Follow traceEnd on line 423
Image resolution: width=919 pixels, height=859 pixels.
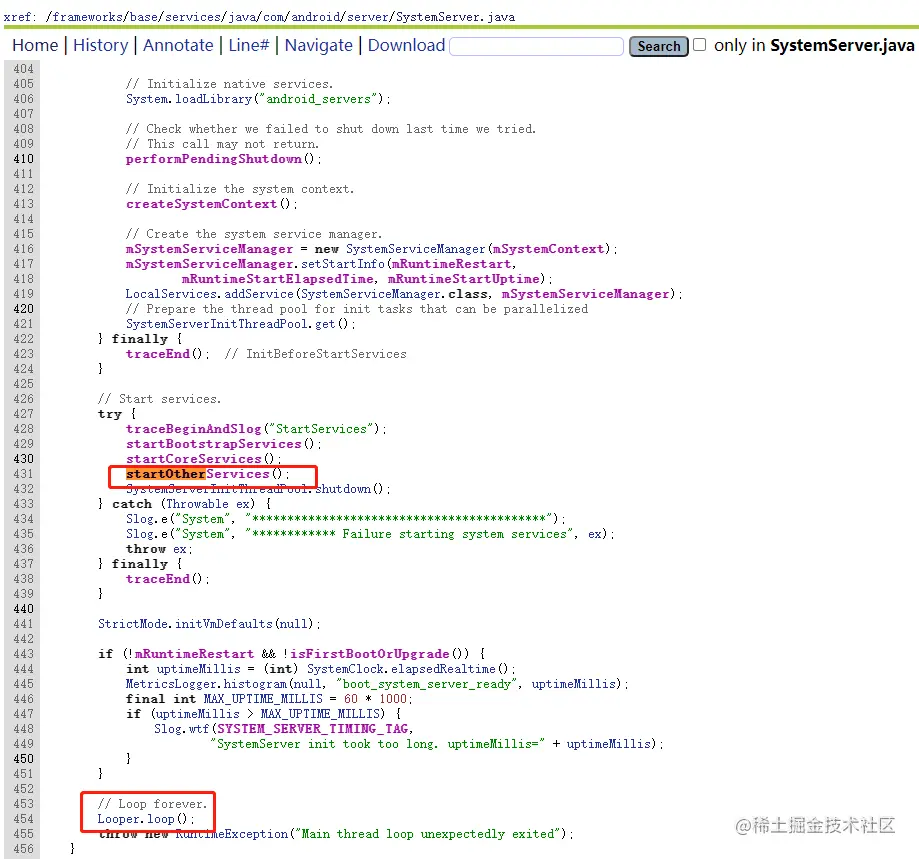pos(158,354)
